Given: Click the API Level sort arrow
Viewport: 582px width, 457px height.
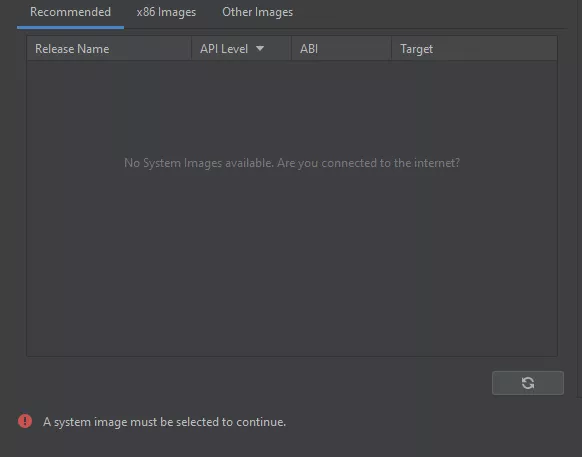Looking at the screenshot, I should pos(260,48).
